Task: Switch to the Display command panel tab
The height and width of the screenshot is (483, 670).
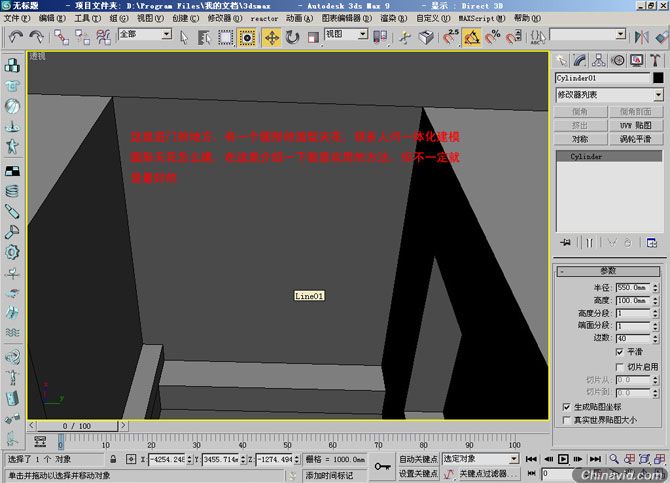Action: point(637,60)
